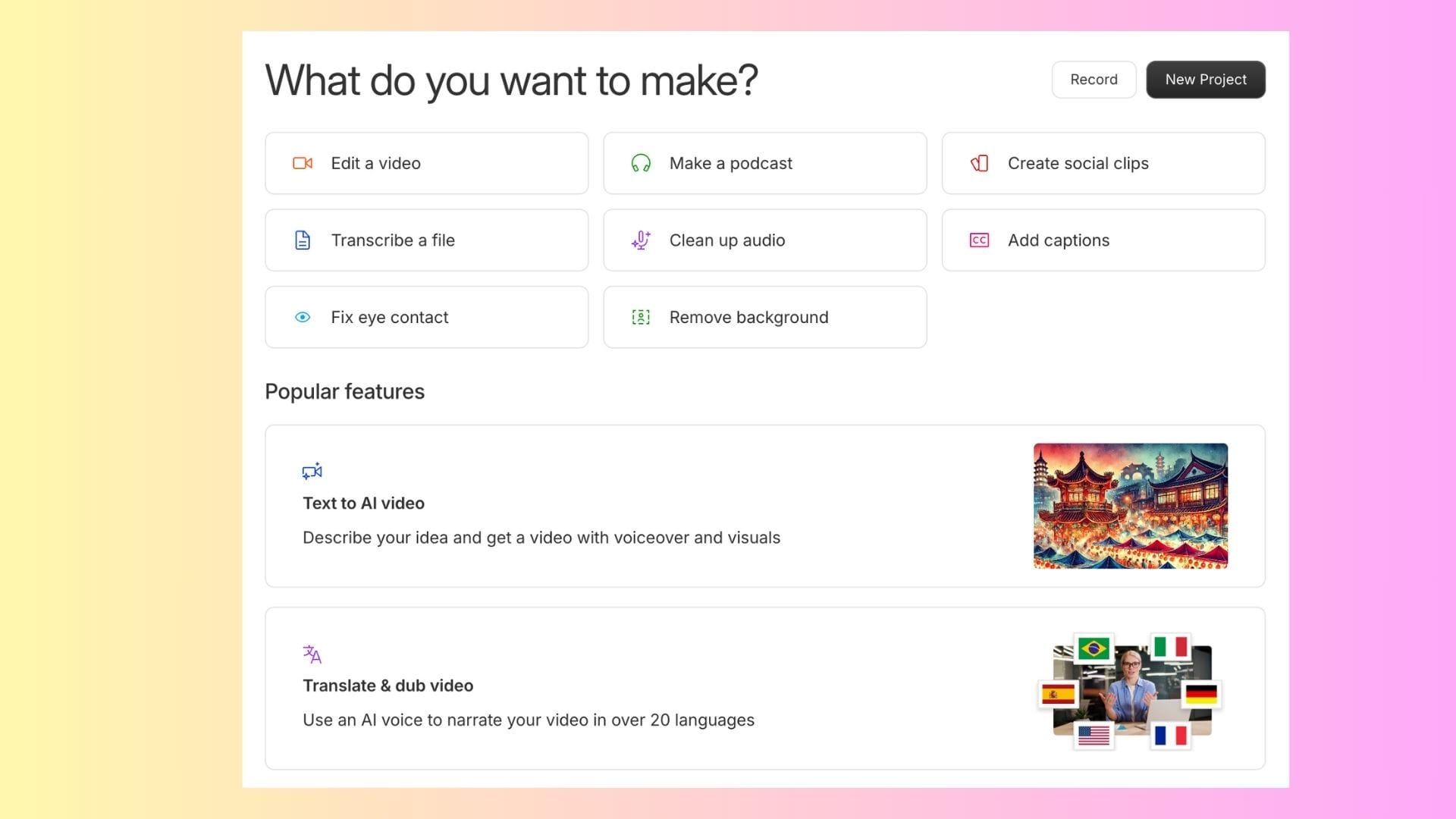
Task: Click the blue document transcribe icon
Action: (x=303, y=240)
